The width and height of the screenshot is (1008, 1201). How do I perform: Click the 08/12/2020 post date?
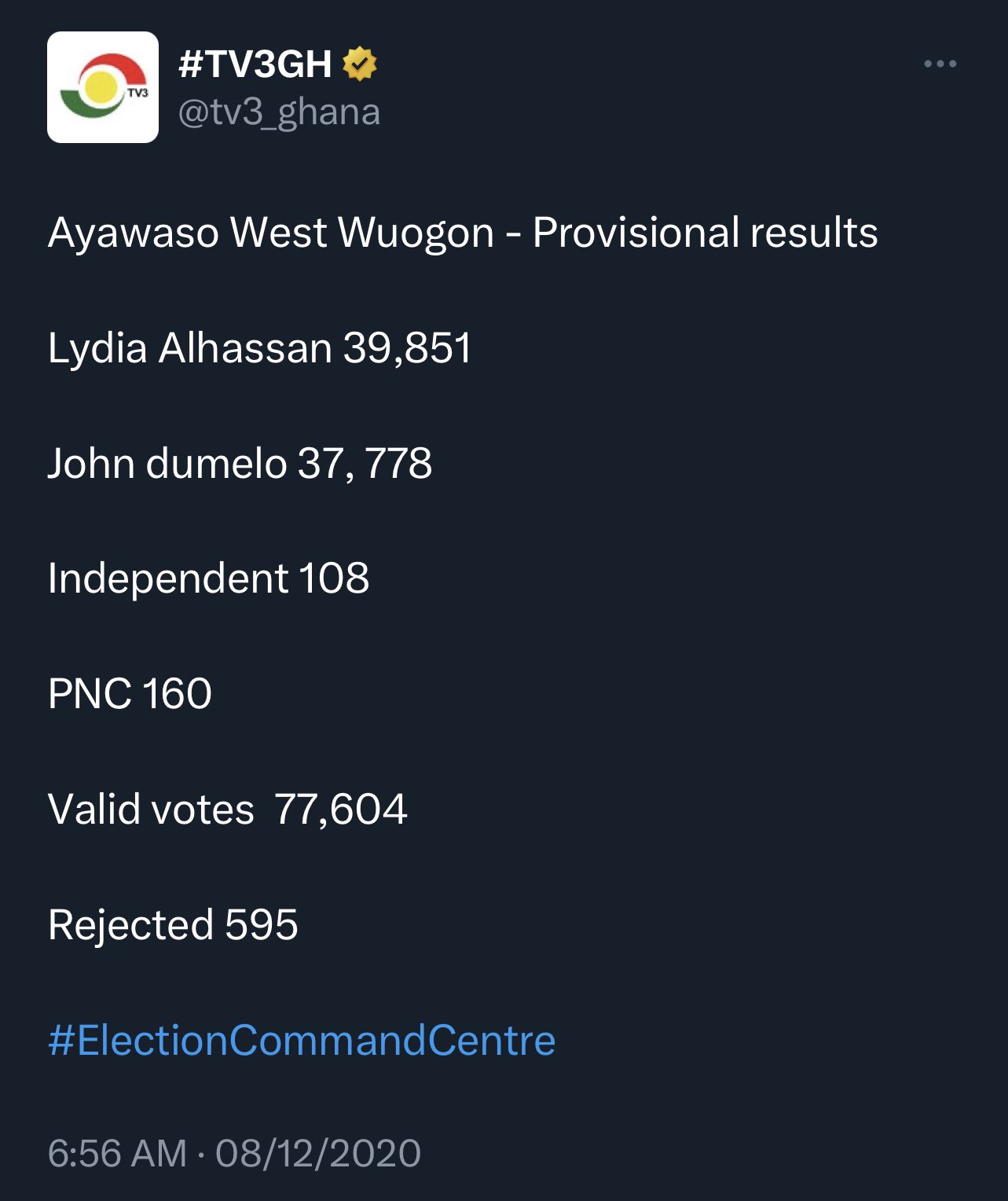coord(318,1153)
